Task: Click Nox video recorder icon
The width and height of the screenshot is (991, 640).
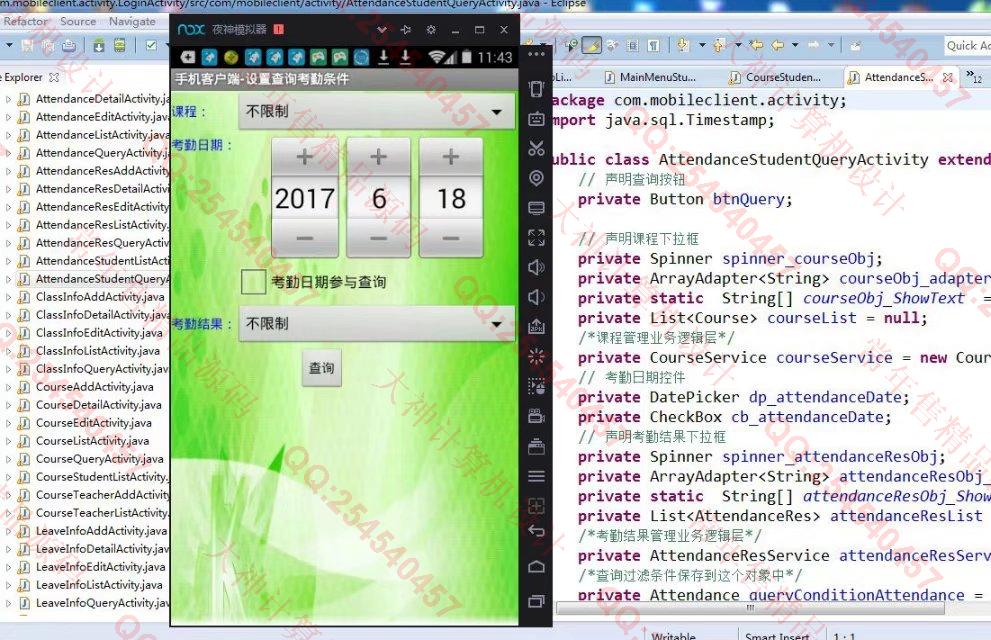Action: (x=536, y=416)
